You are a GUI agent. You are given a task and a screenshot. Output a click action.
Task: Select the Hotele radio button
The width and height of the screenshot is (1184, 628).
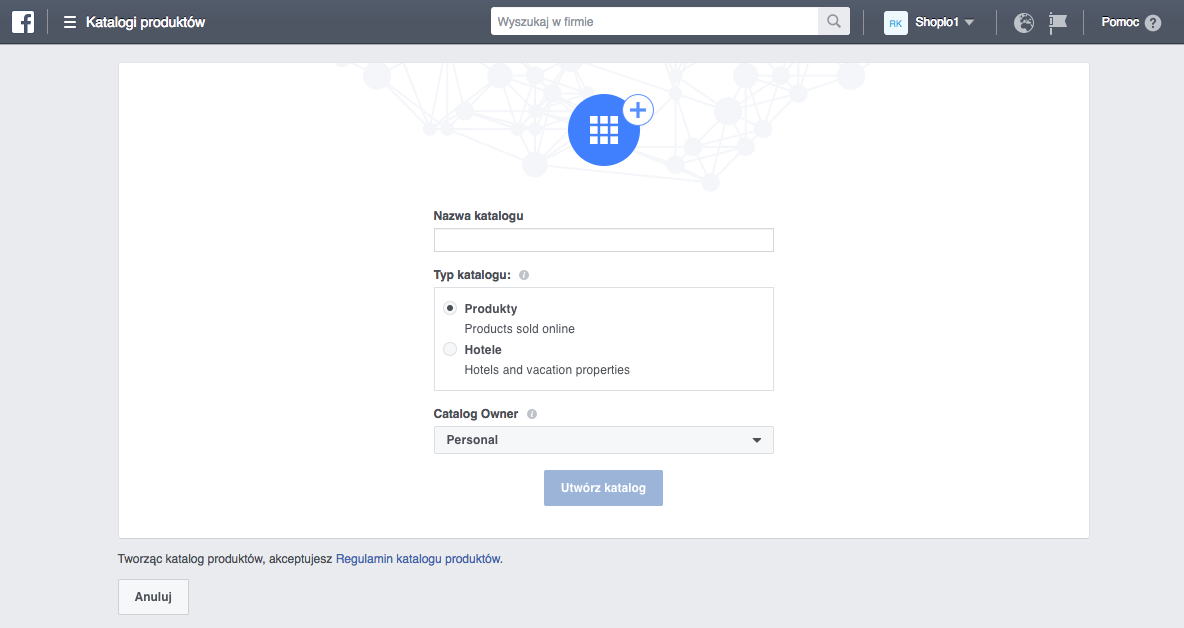(x=450, y=349)
